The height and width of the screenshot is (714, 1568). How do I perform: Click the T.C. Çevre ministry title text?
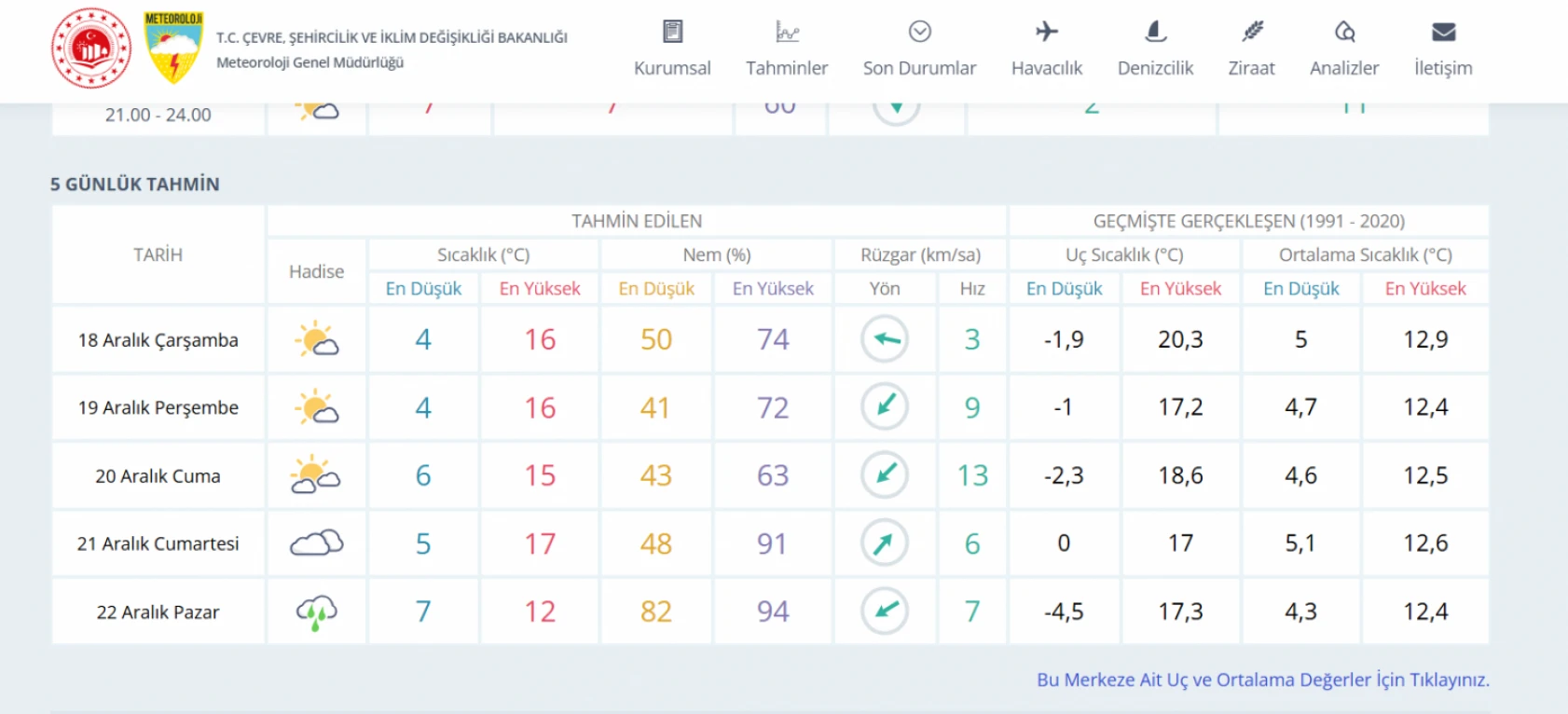tap(392, 37)
